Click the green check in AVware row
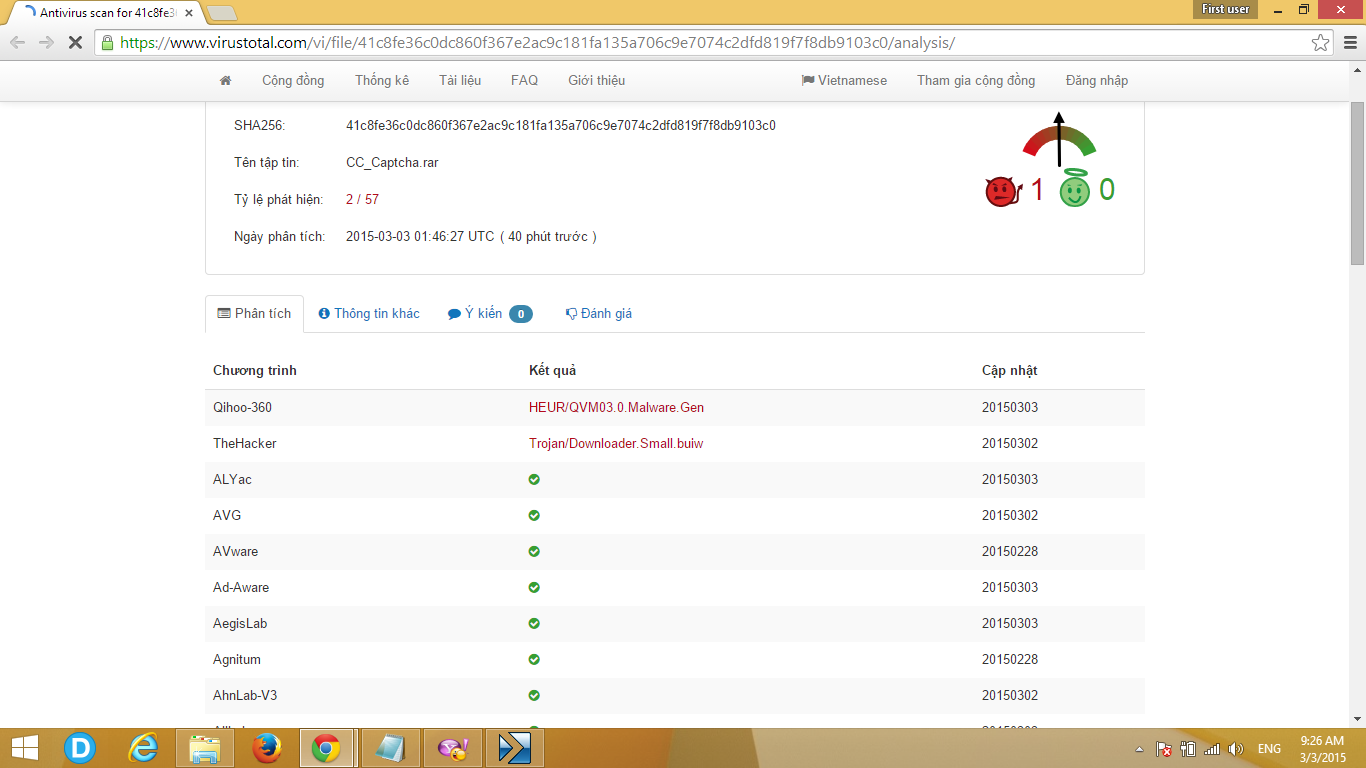Screen dimensions: 1366x768 (x=534, y=551)
